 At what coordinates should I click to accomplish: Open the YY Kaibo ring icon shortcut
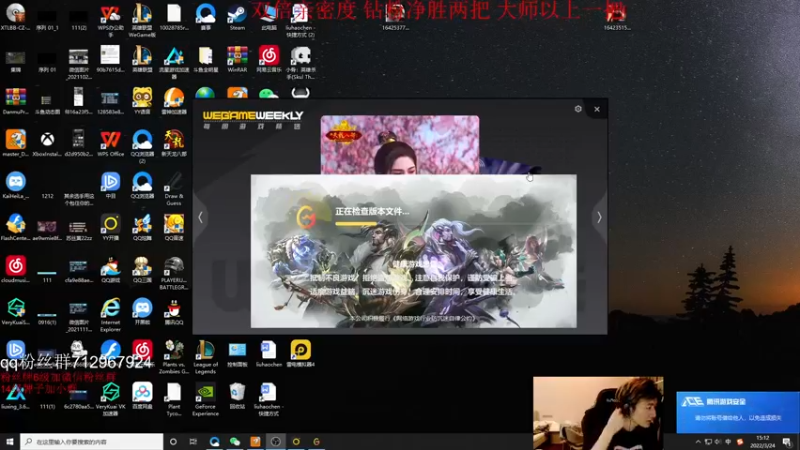[110, 227]
